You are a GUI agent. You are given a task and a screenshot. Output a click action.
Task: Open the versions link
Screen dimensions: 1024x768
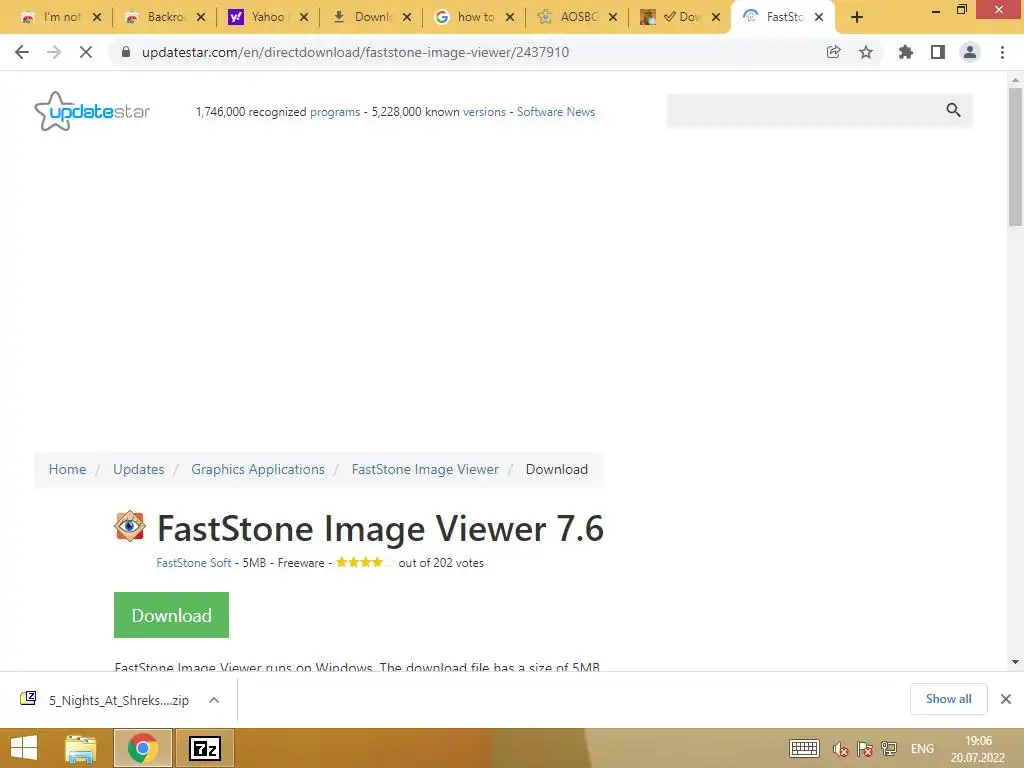[484, 112]
